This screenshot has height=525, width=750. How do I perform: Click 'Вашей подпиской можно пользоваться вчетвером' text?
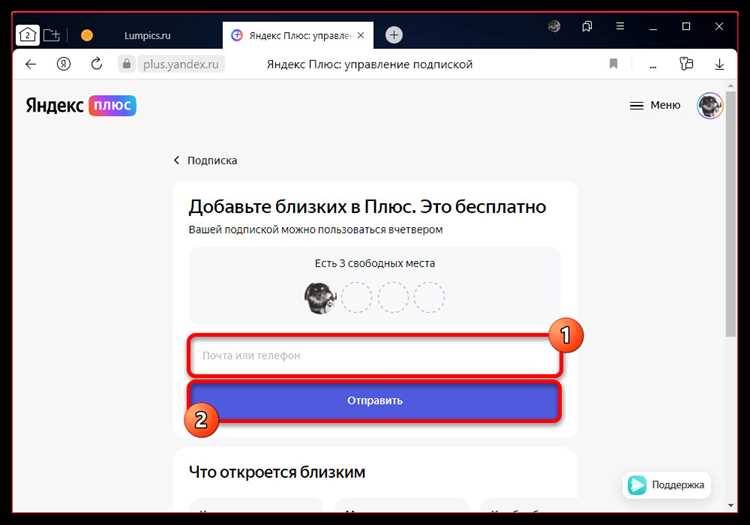click(x=316, y=230)
